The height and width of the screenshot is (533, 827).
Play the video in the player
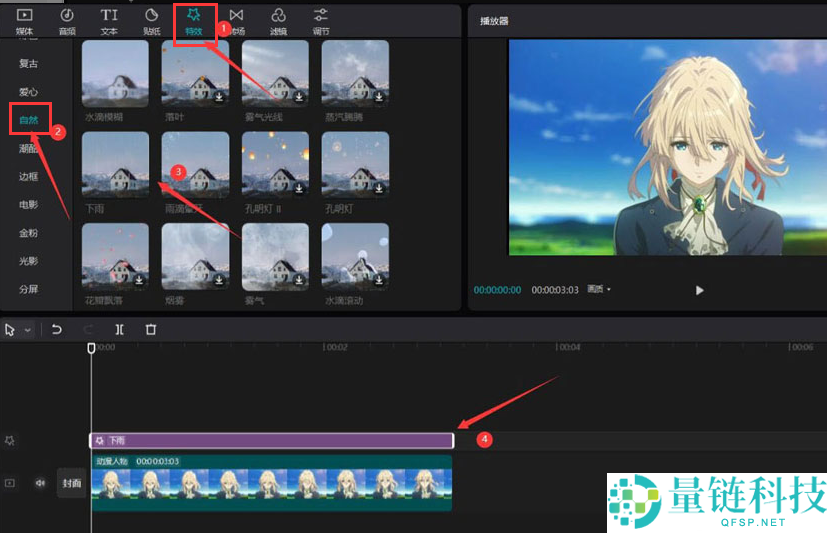pos(699,290)
